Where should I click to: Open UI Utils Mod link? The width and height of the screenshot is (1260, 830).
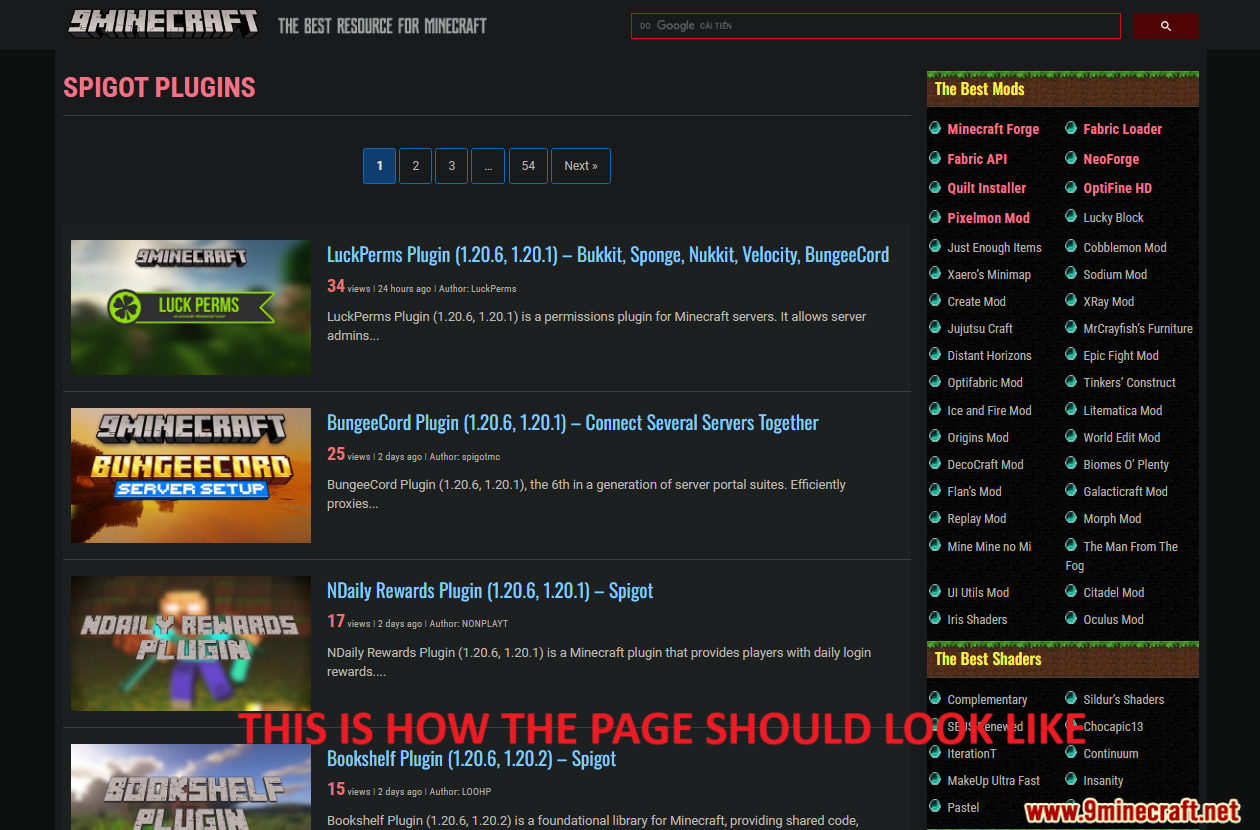[x=978, y=593]
